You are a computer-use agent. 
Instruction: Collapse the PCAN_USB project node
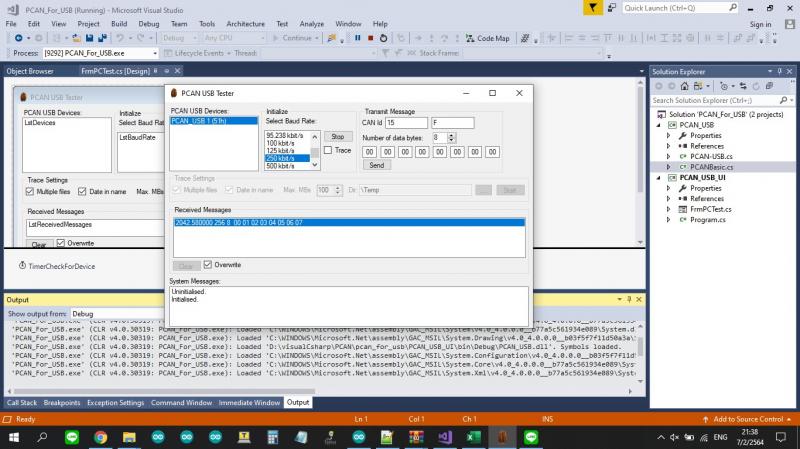[658, 125]
